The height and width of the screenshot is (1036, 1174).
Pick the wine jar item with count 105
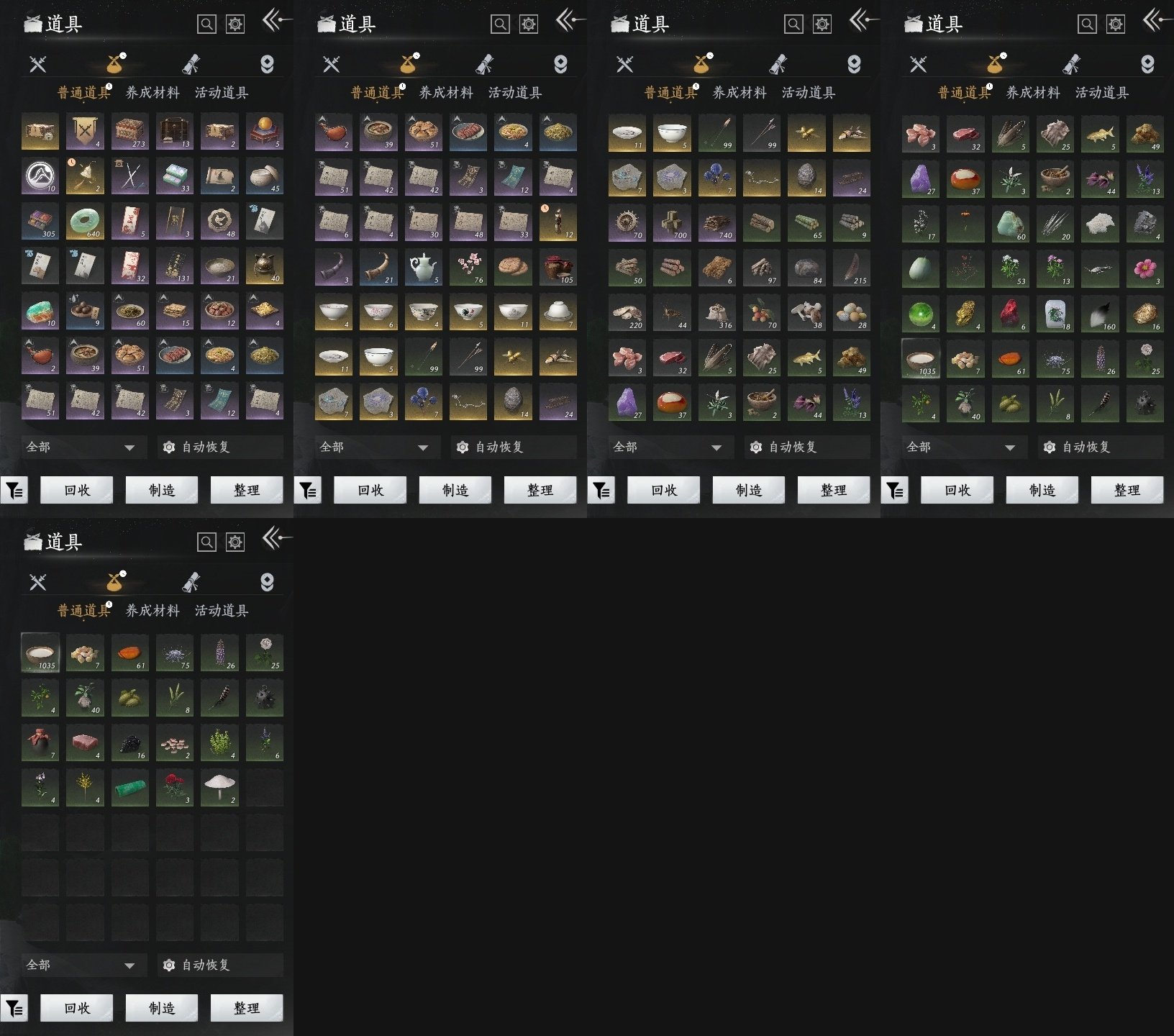558,267
